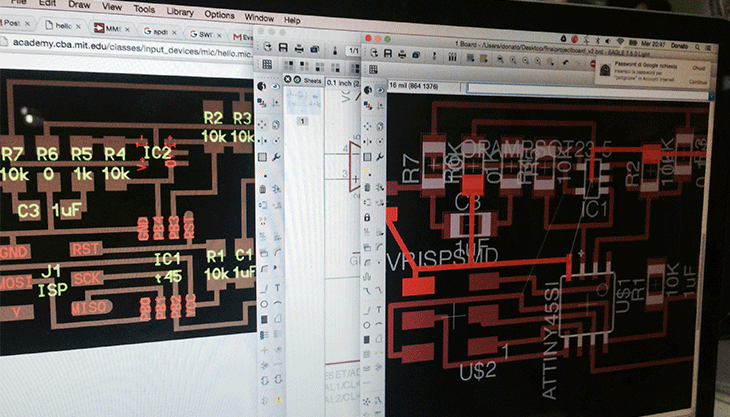Open the Window menu

point(259,18)
